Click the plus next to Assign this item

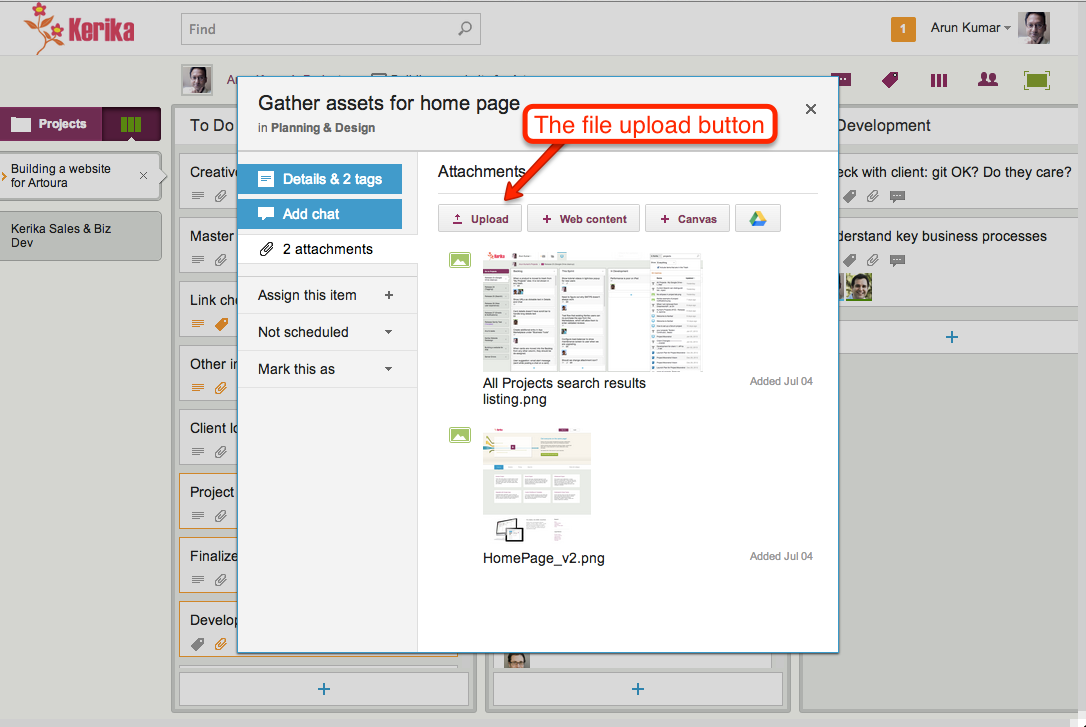(389, 295)
